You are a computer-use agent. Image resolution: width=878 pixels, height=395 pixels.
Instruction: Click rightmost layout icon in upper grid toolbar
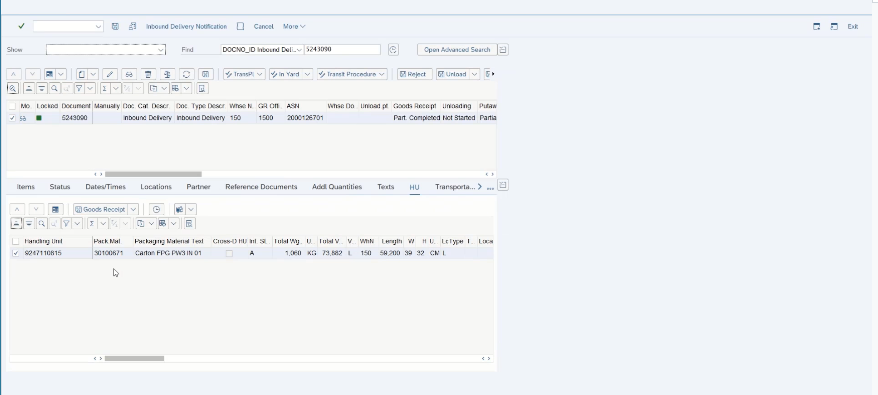tap(203, 88)
